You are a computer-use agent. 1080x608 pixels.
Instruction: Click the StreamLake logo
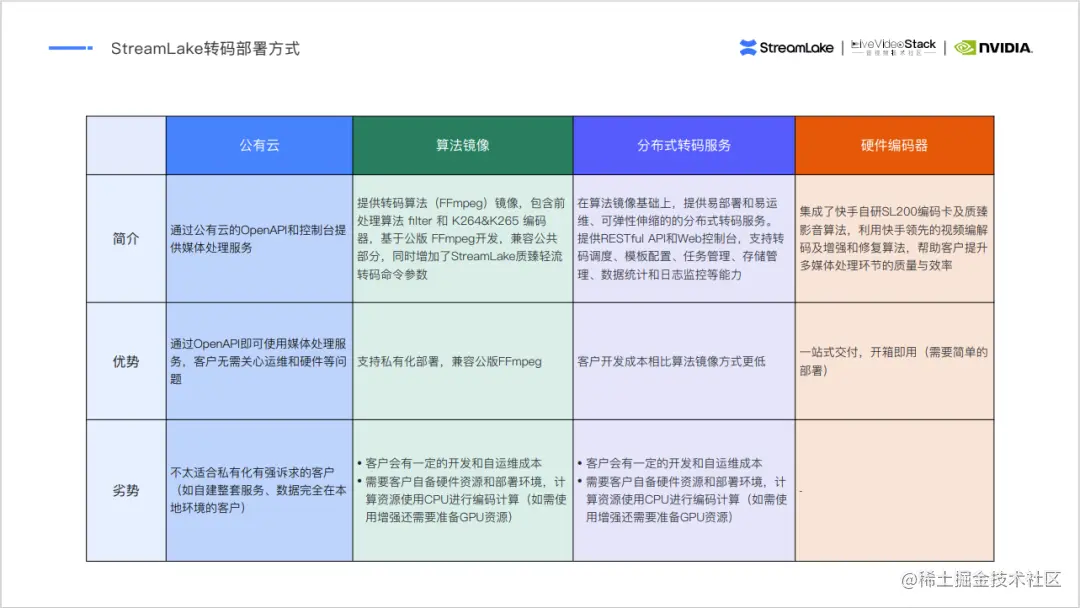point(787,46)
